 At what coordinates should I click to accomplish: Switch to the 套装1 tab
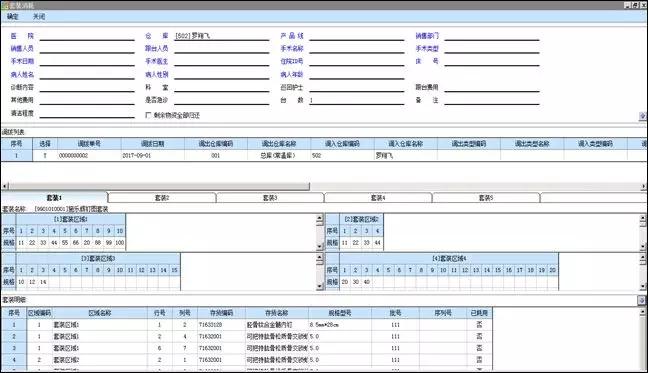point(54,198)
